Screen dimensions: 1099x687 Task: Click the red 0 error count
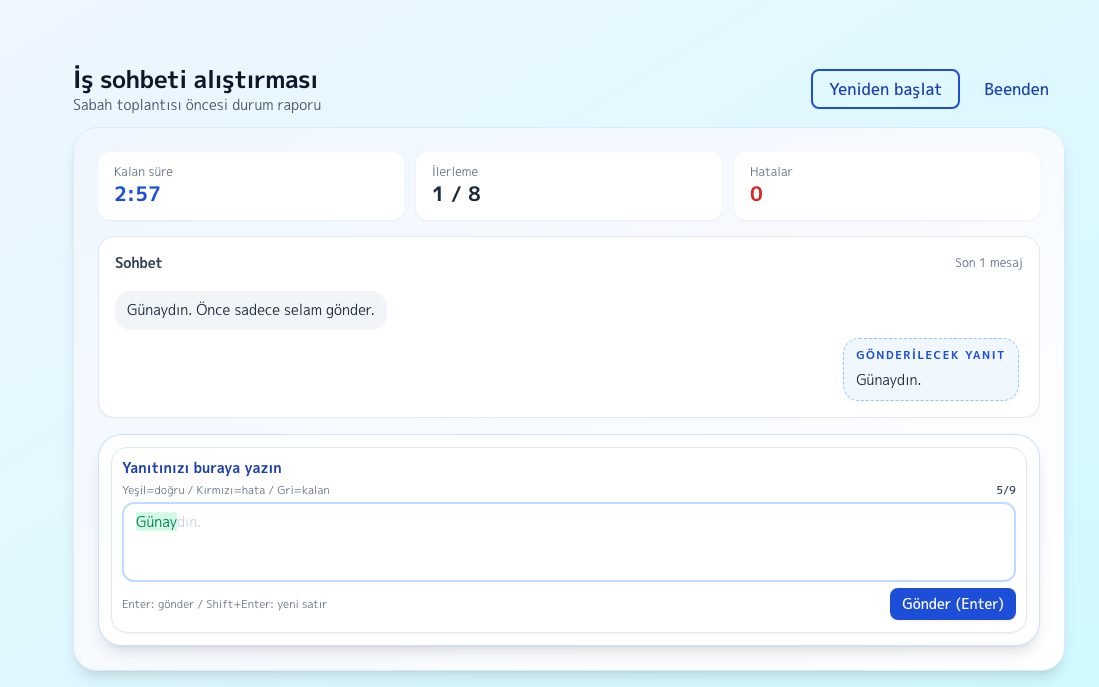click(x=756, y=194)
